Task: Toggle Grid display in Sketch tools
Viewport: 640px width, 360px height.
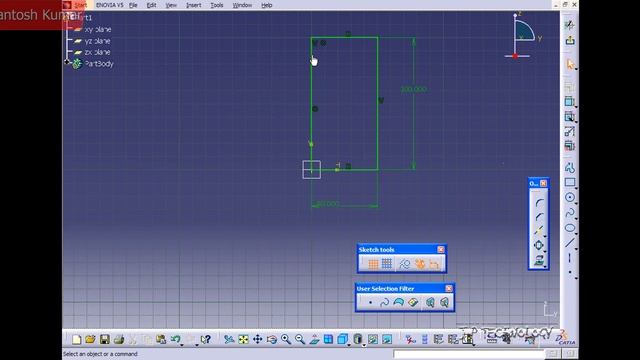Action: (x=373, y=264)
